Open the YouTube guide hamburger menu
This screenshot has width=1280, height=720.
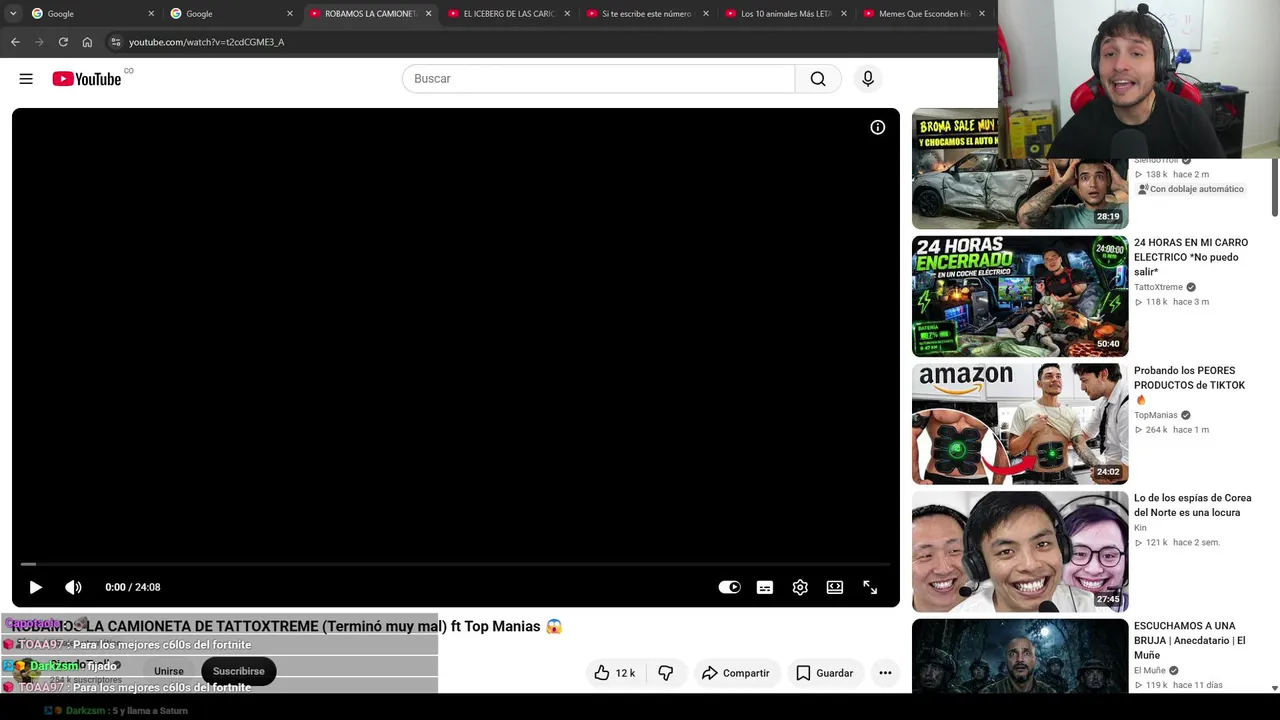tap(26, 79)
